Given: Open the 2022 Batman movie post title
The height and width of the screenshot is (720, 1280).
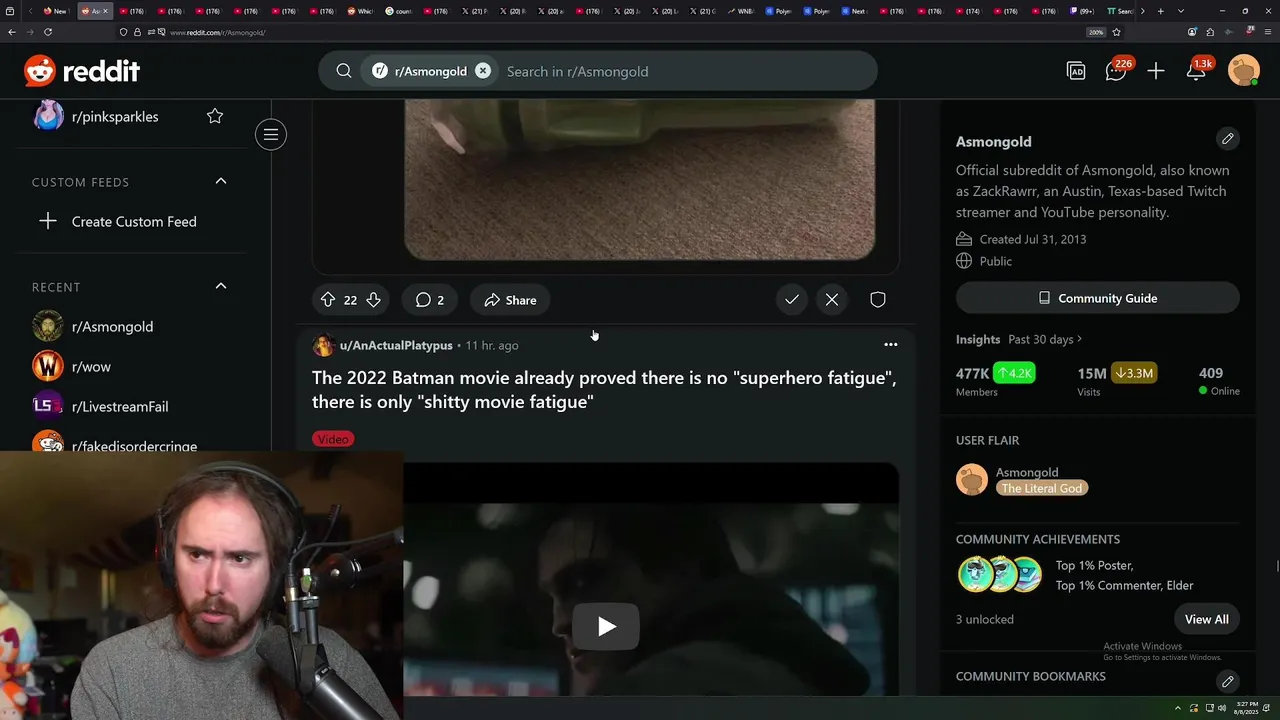Looking at the screenshot, I should [604, 390].
